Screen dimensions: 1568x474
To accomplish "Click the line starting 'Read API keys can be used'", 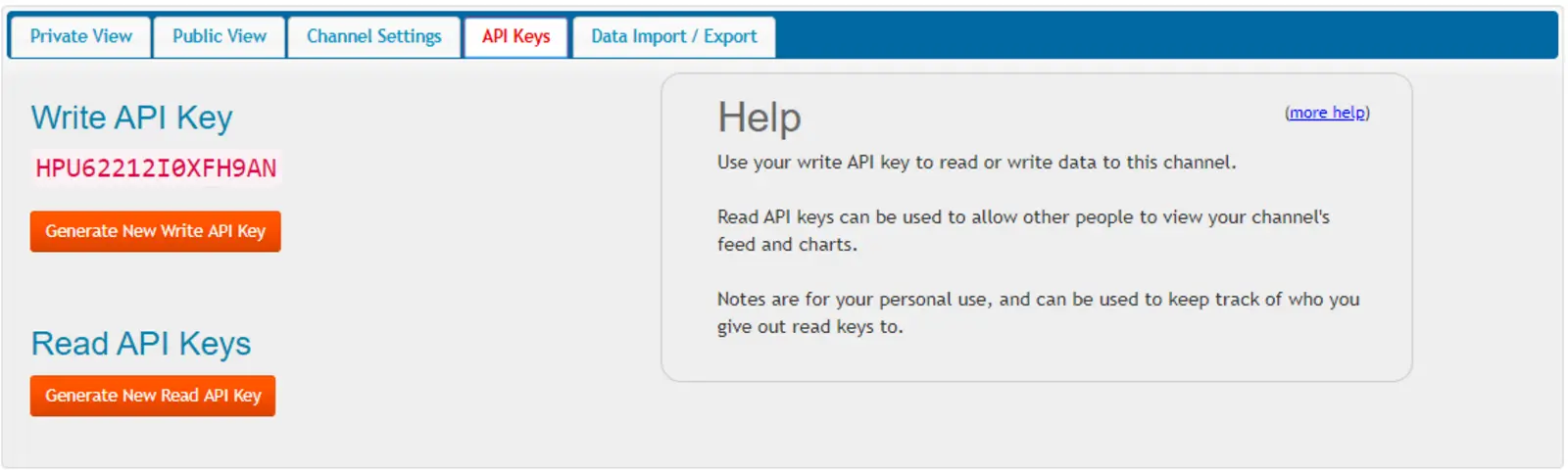I will (1022, 217).
